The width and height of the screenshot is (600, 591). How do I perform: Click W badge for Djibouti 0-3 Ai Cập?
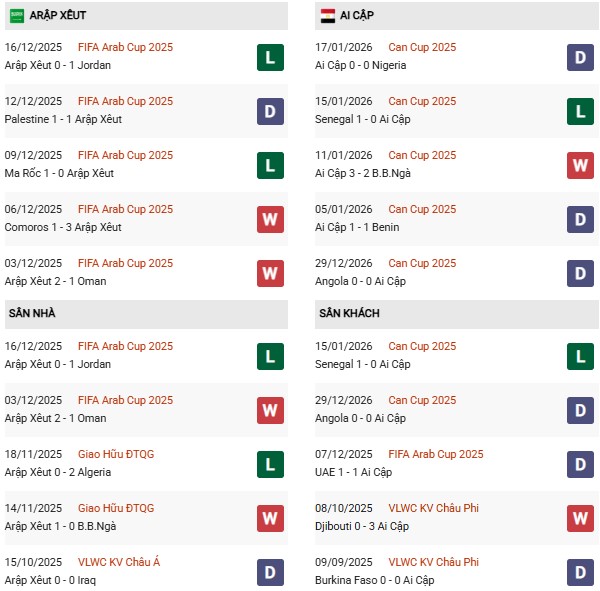click(581, 518)
